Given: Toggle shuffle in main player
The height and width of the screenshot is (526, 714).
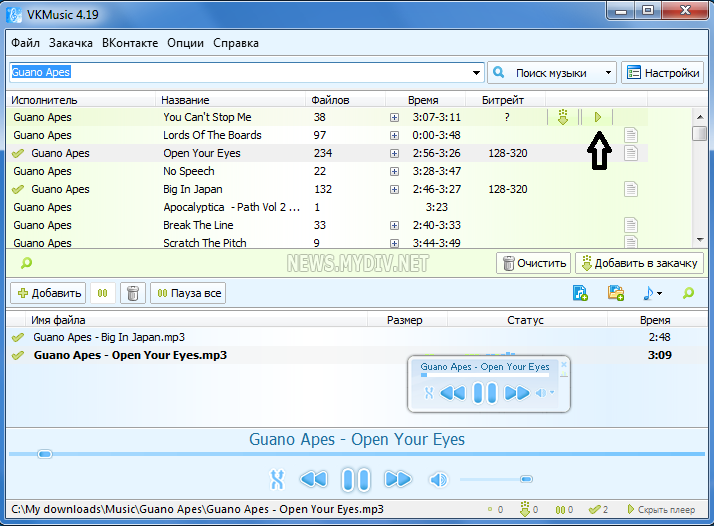Looking at the screenshot, I should click(277, 480).
